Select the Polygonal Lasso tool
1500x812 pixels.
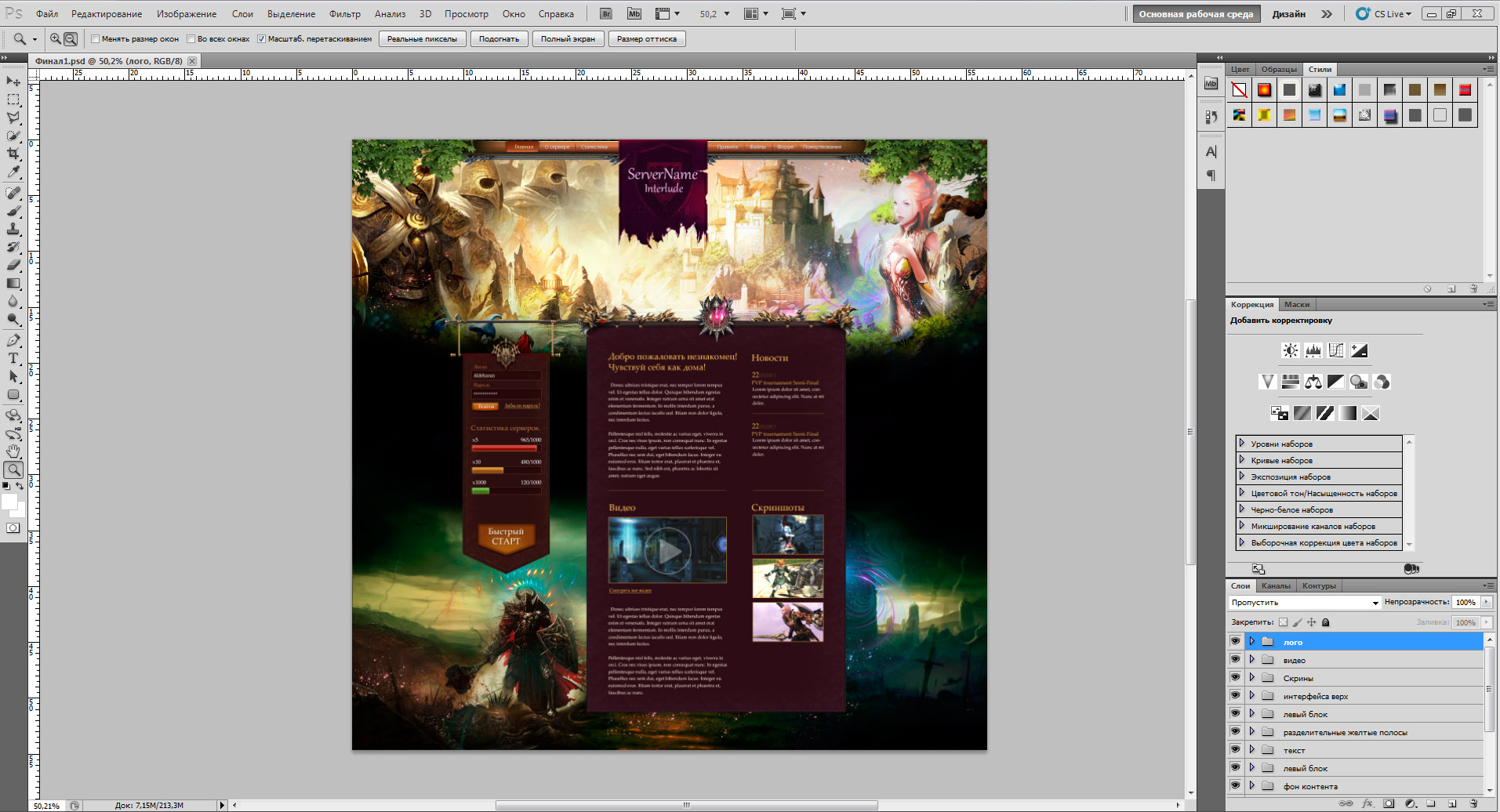[13, 118]
